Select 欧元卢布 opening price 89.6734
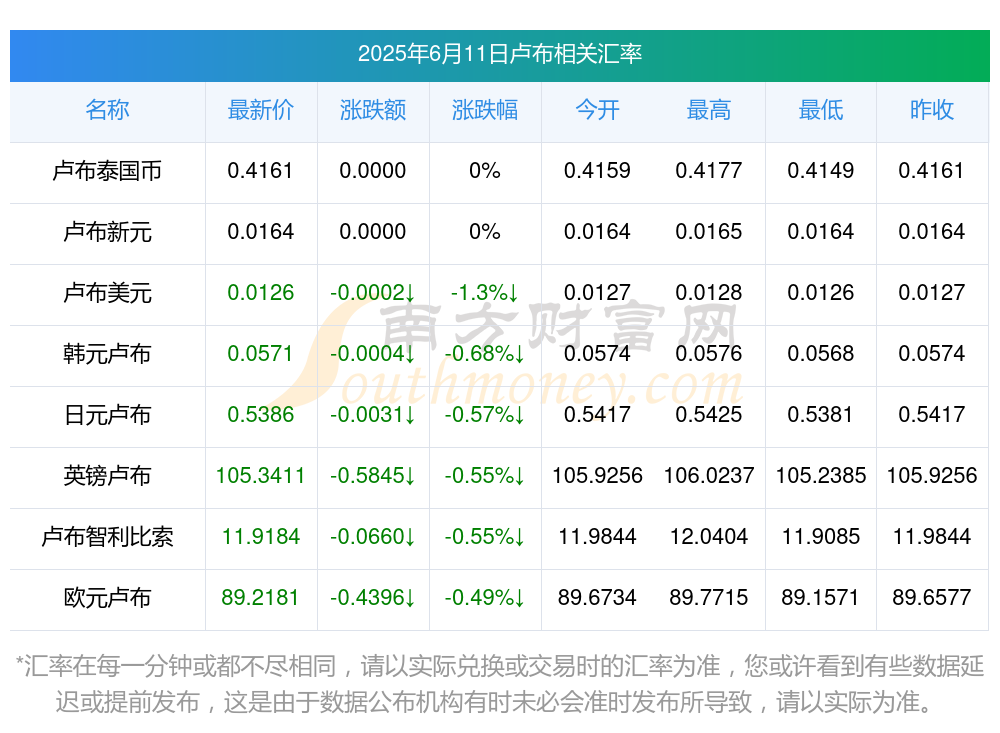 coord(597,597)
